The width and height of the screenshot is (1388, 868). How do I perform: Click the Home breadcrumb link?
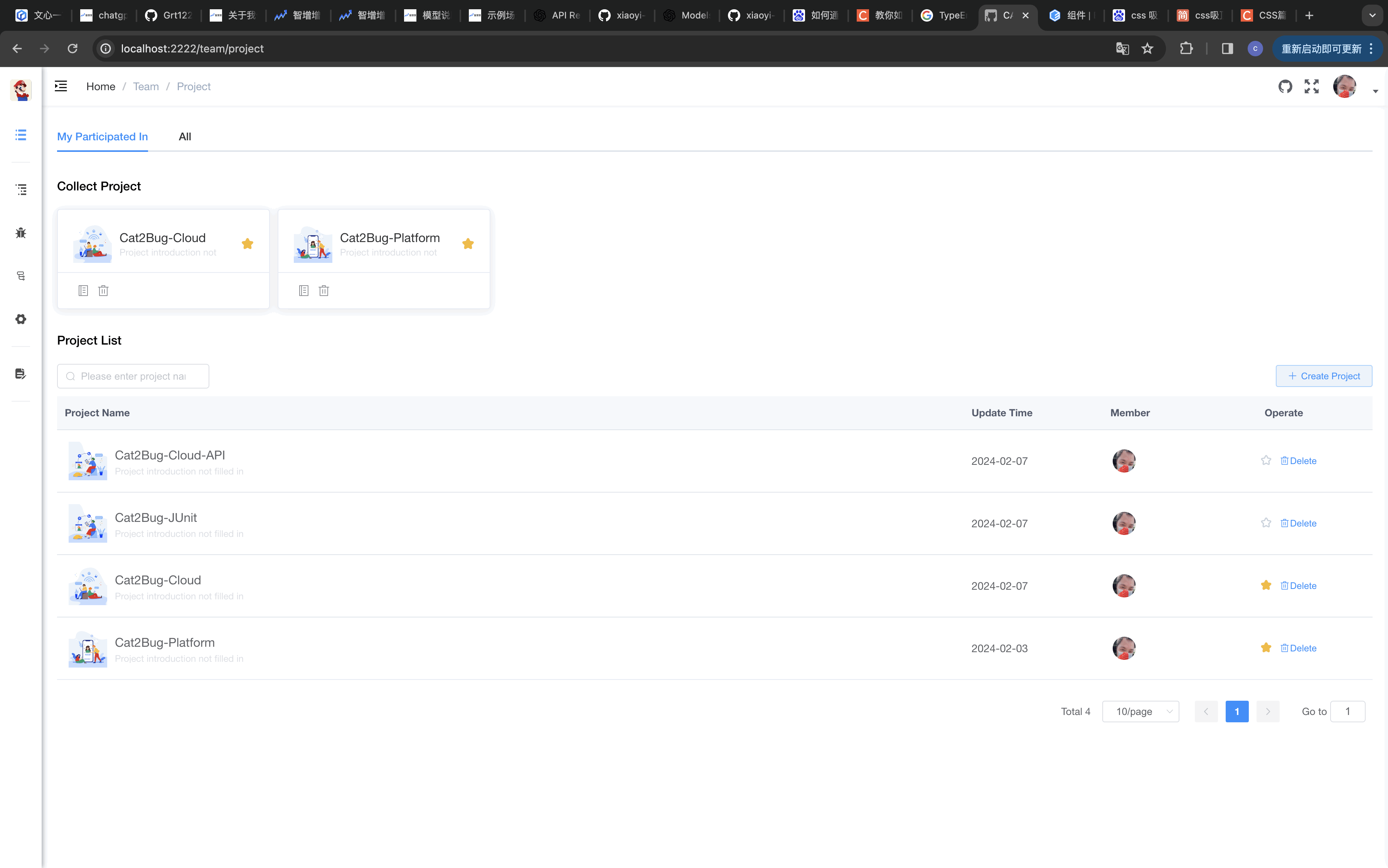point(101,86)
